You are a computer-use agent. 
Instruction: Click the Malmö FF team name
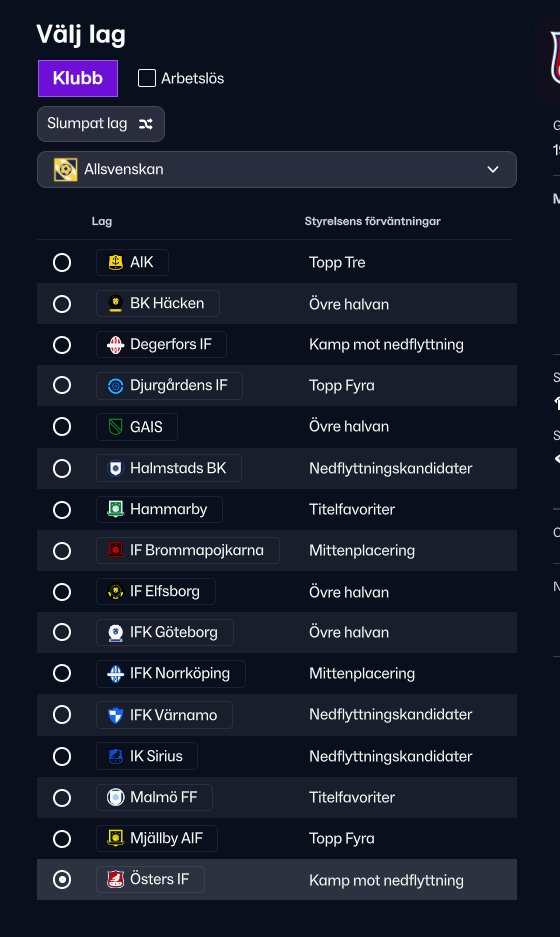click(164, 797)
